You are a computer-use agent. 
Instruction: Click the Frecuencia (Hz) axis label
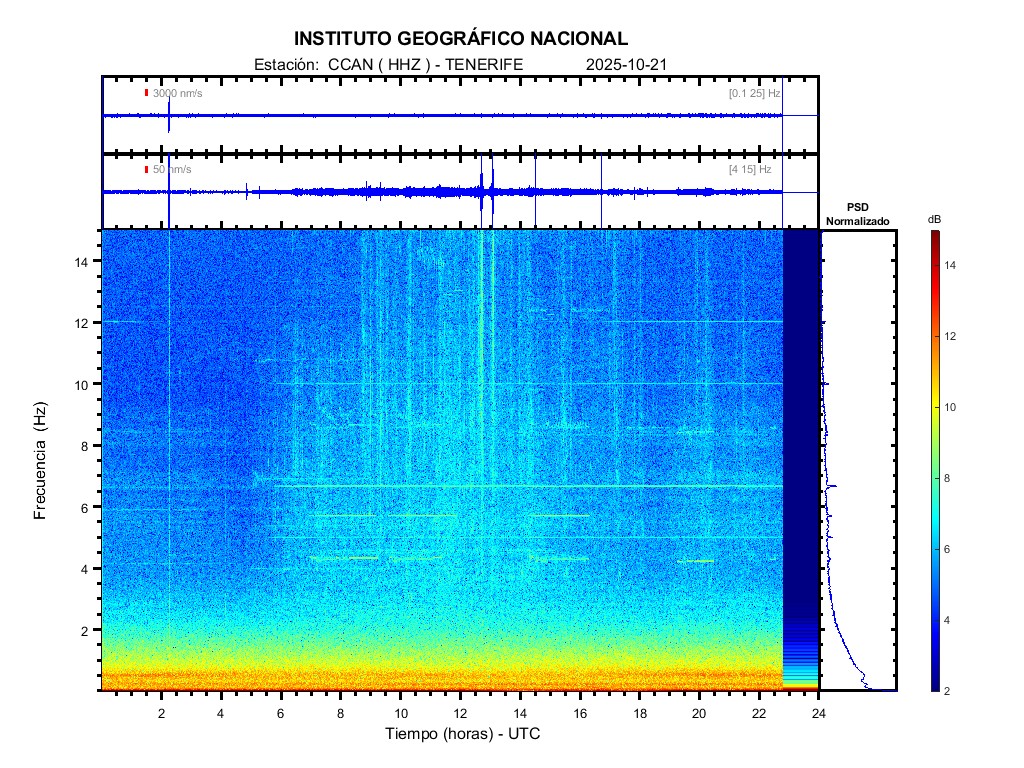coord(41,461)
